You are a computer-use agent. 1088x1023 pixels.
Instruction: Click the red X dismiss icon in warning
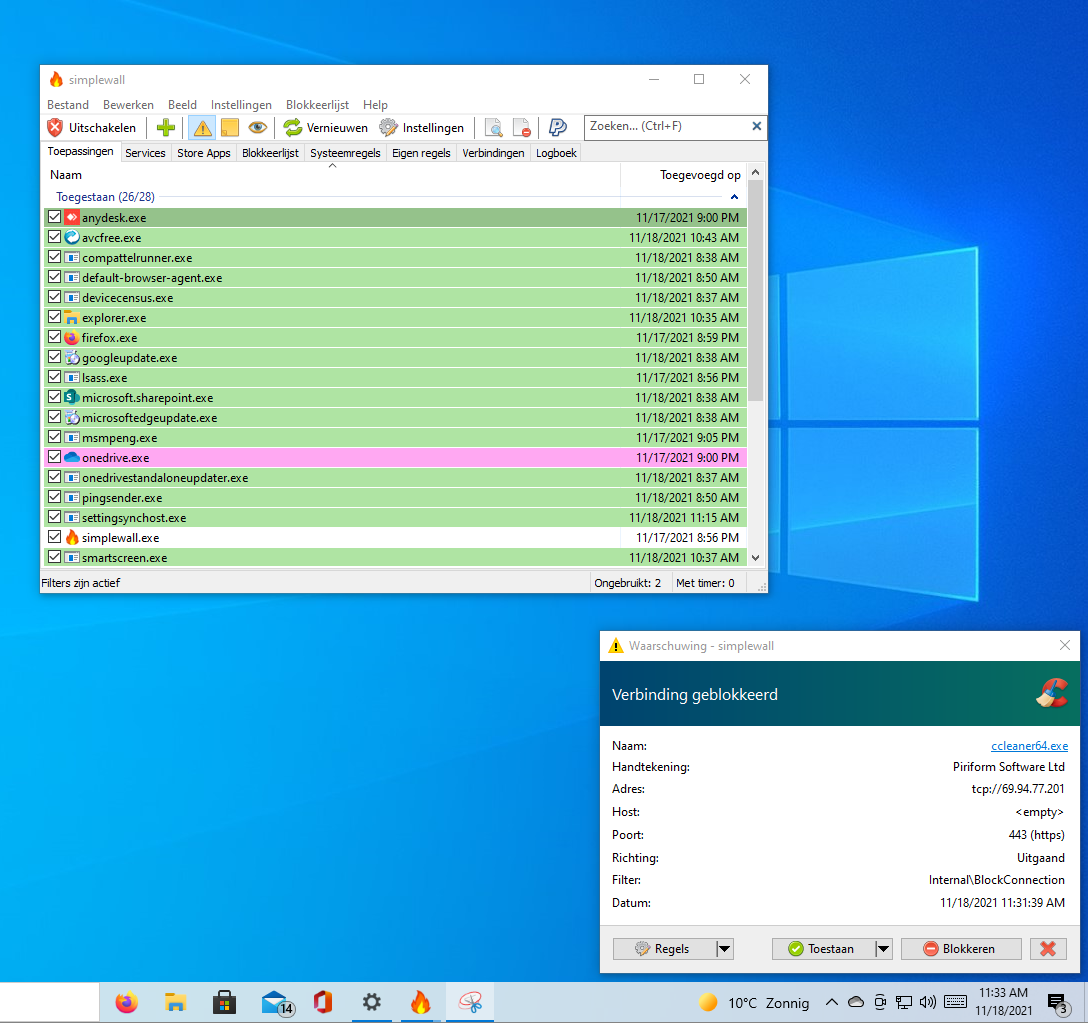(1048, 949)
